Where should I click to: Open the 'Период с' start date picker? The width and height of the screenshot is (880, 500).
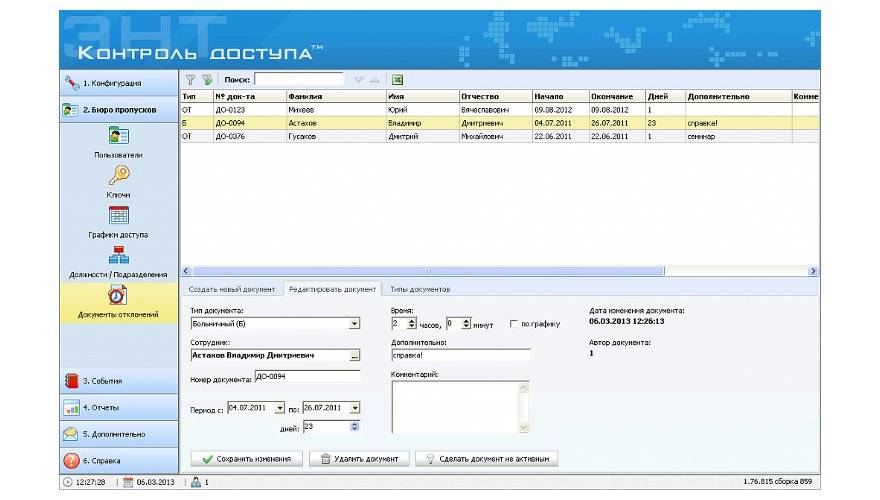pyautogui.click(x=279, y=408)
